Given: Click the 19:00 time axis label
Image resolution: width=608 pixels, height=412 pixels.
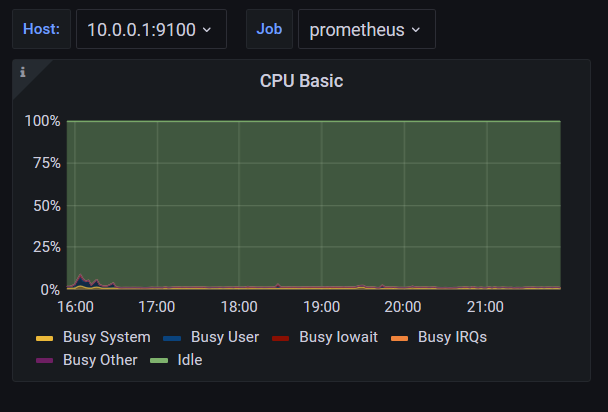Looking at the screenshot, I should (x=321, y=307).
